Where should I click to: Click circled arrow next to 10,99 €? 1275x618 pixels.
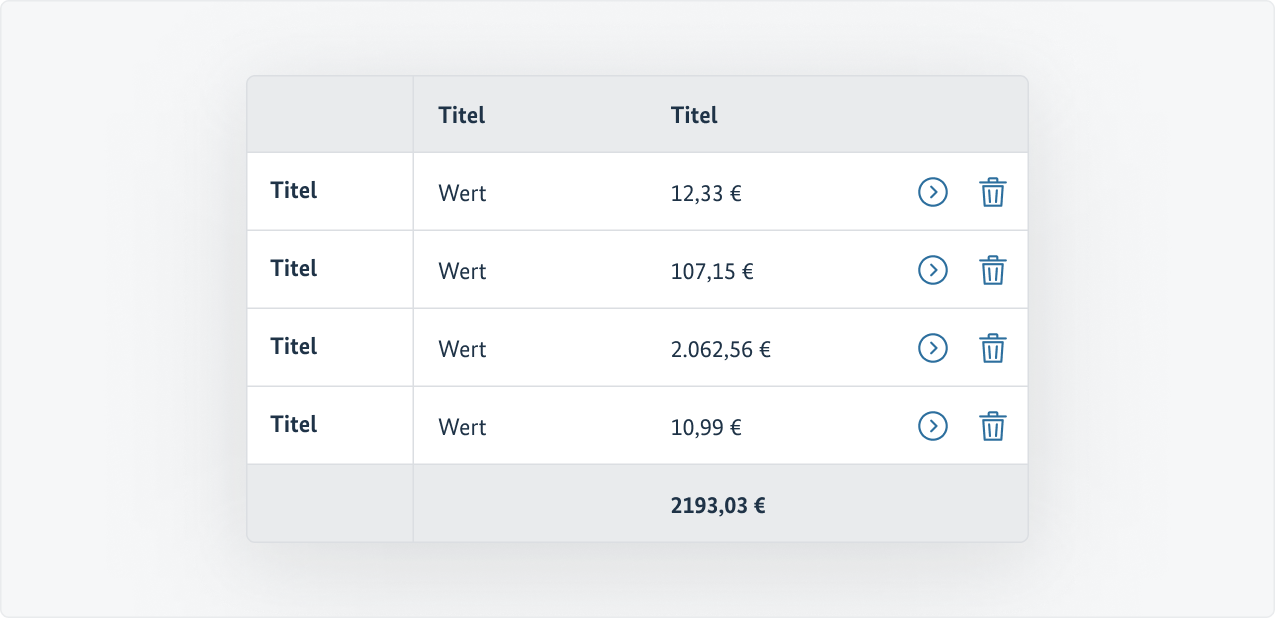tap(932, 426)
